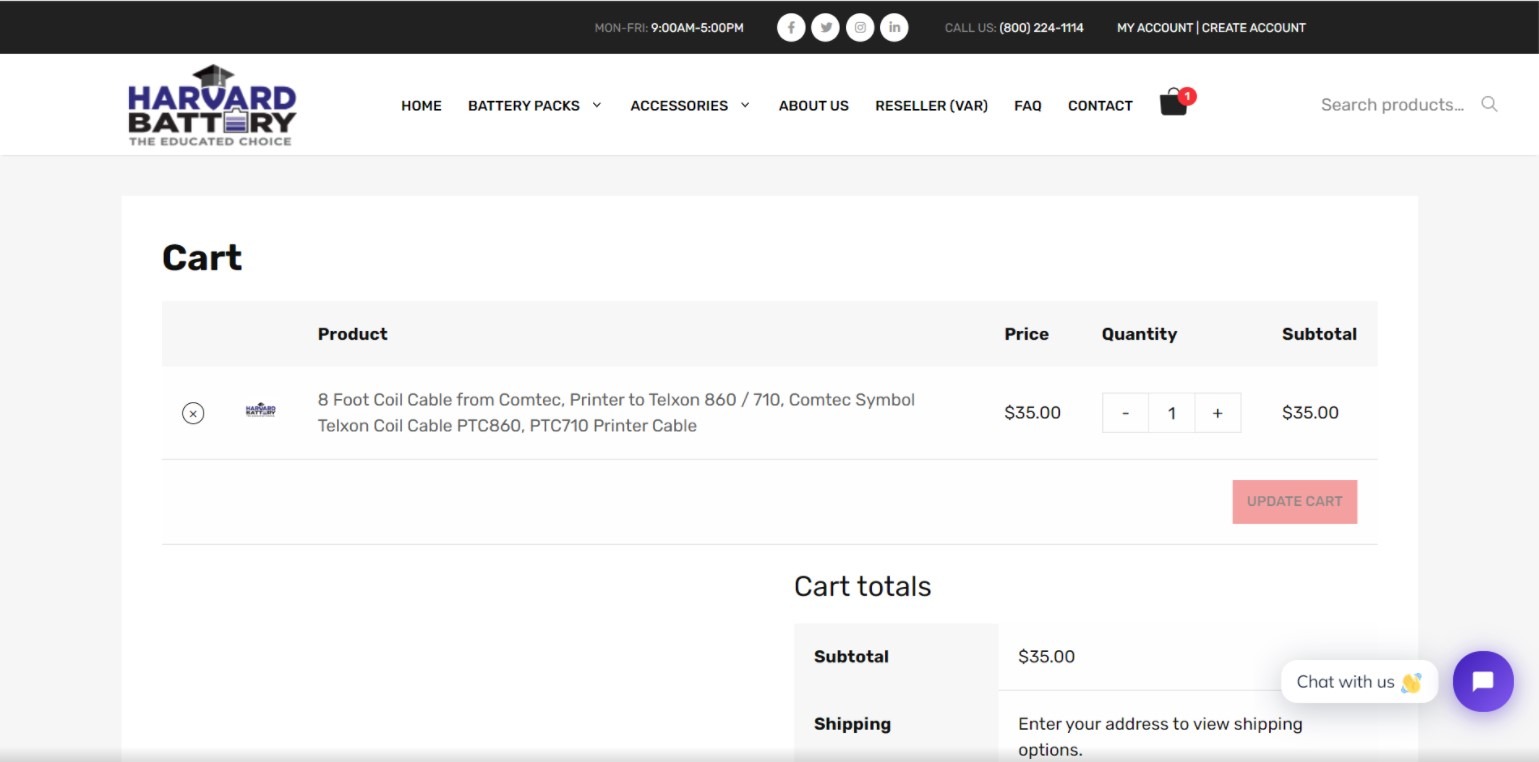Open the 8 Foot Coil Cable product link
This screenshot has width=1539, height=762.
coord(616,412)
